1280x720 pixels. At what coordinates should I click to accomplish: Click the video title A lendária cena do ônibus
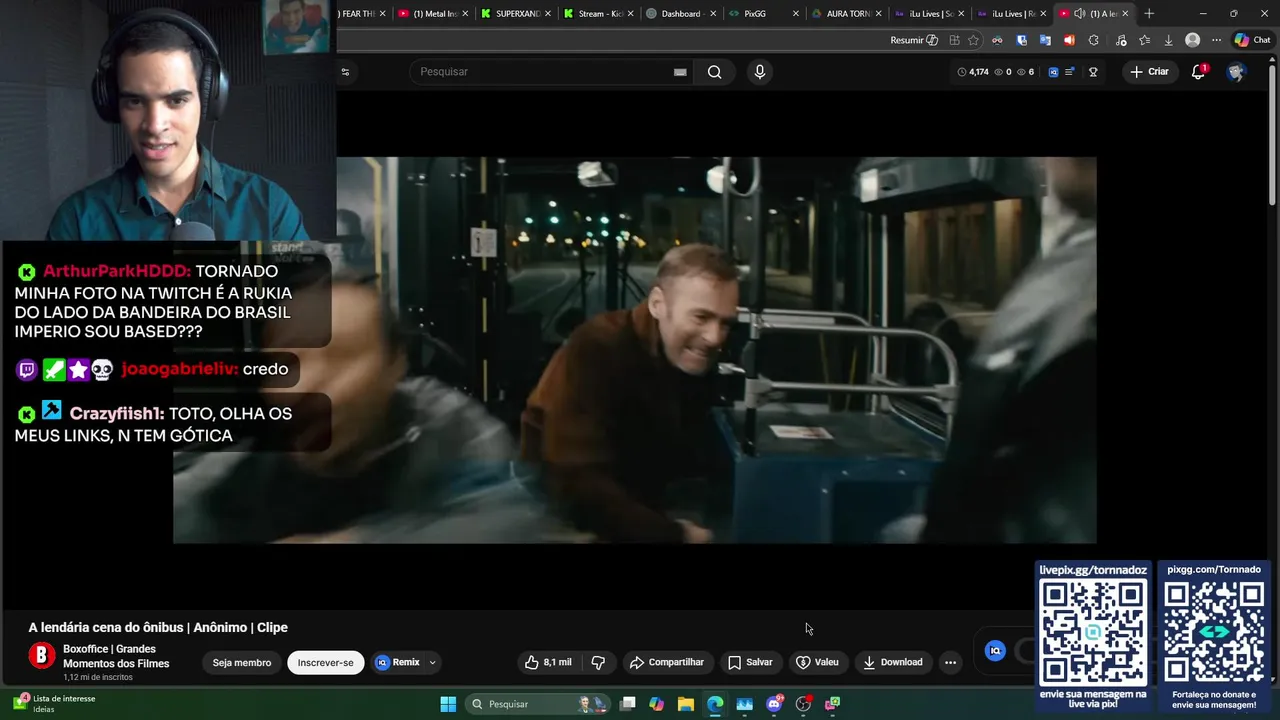click(x=158, y=628)
